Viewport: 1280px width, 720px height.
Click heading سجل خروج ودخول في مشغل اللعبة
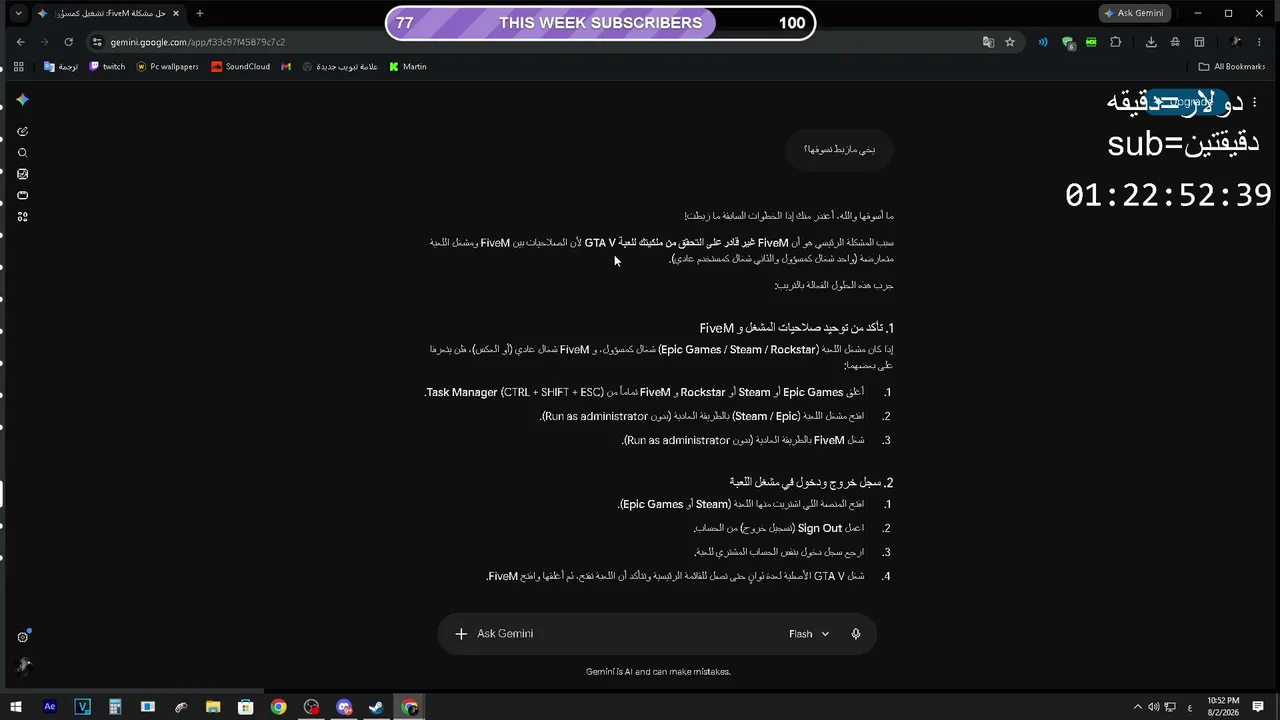click(x=811, y=482)
